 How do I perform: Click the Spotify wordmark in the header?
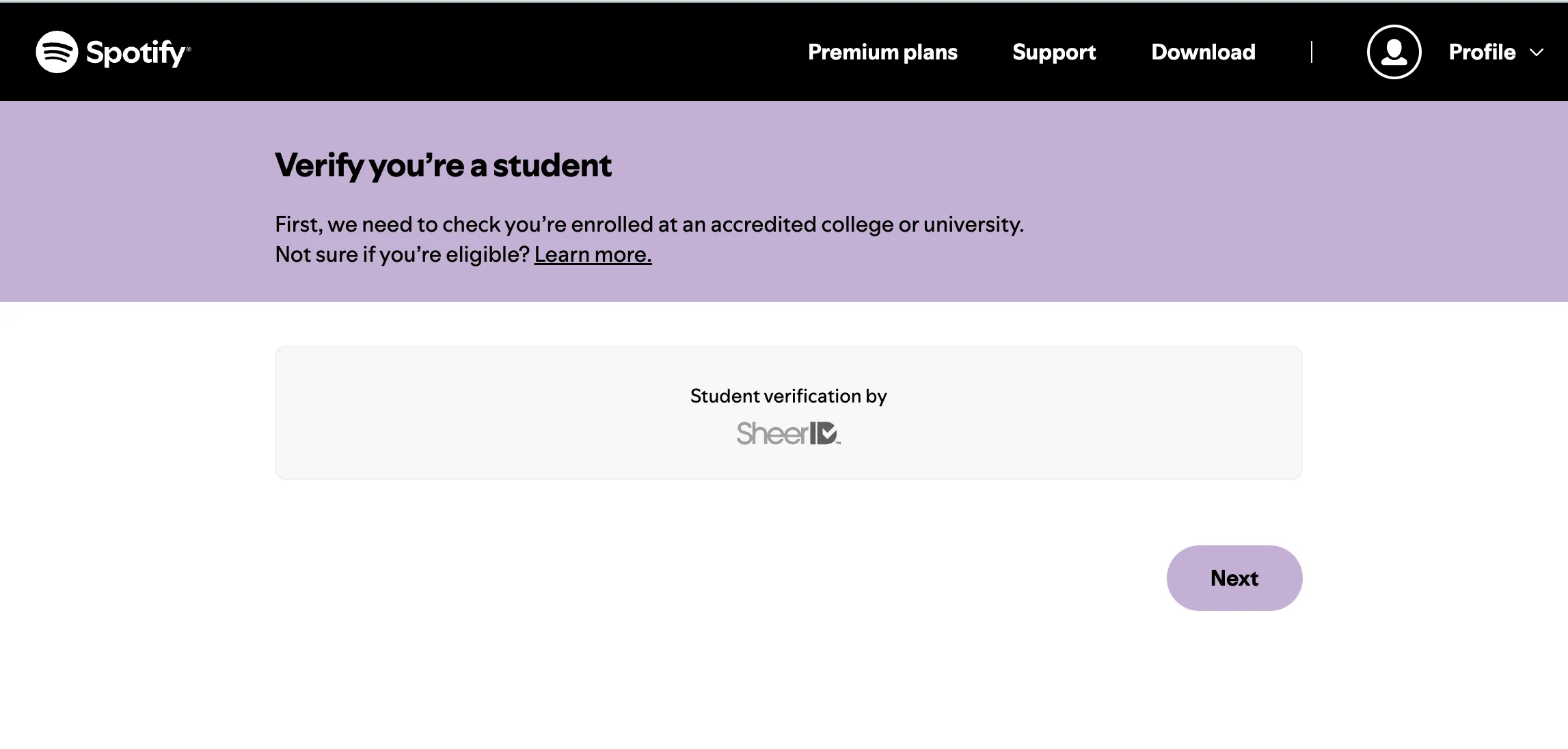coord(135,51)
